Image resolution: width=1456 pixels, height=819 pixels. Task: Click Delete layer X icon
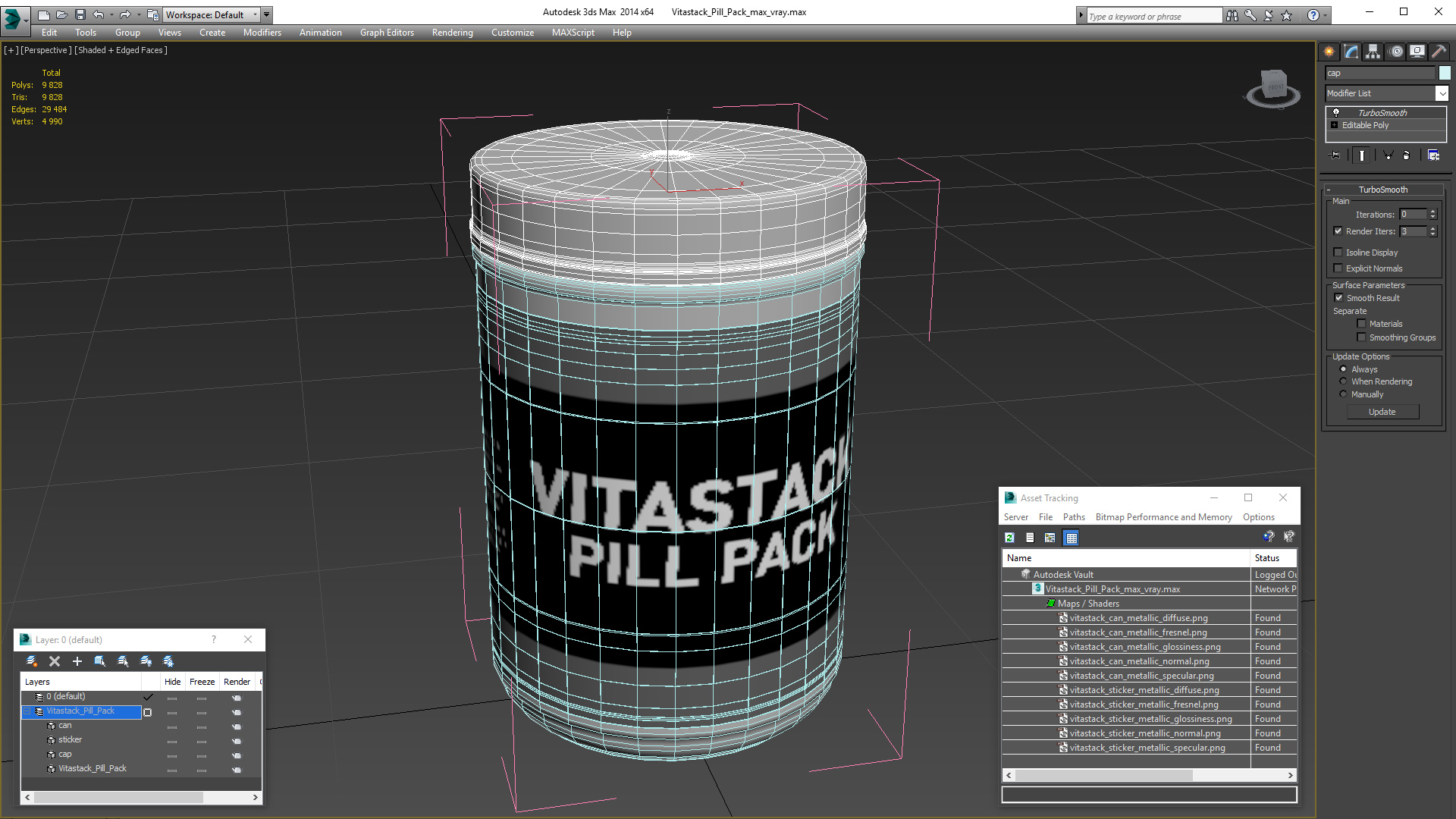pos(55,661)
